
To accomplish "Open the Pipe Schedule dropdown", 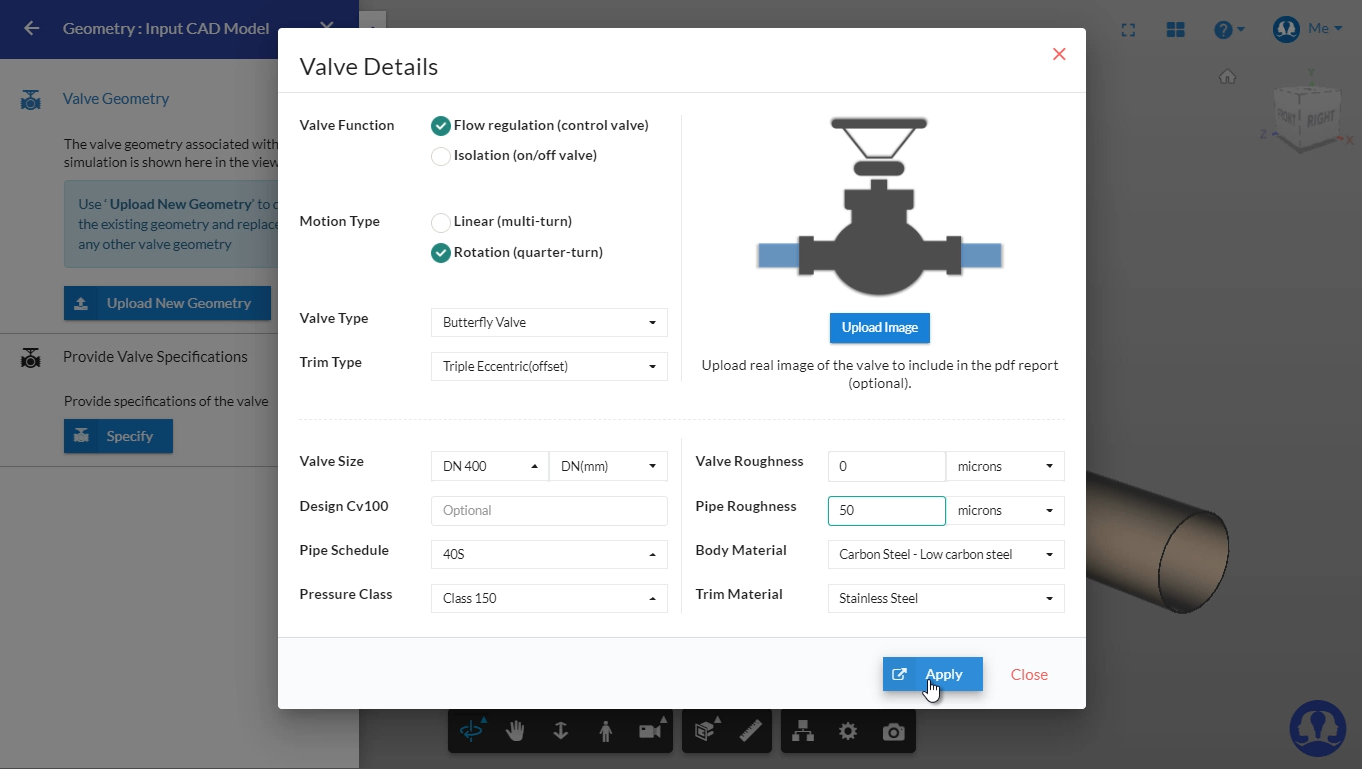I will 549,554.
